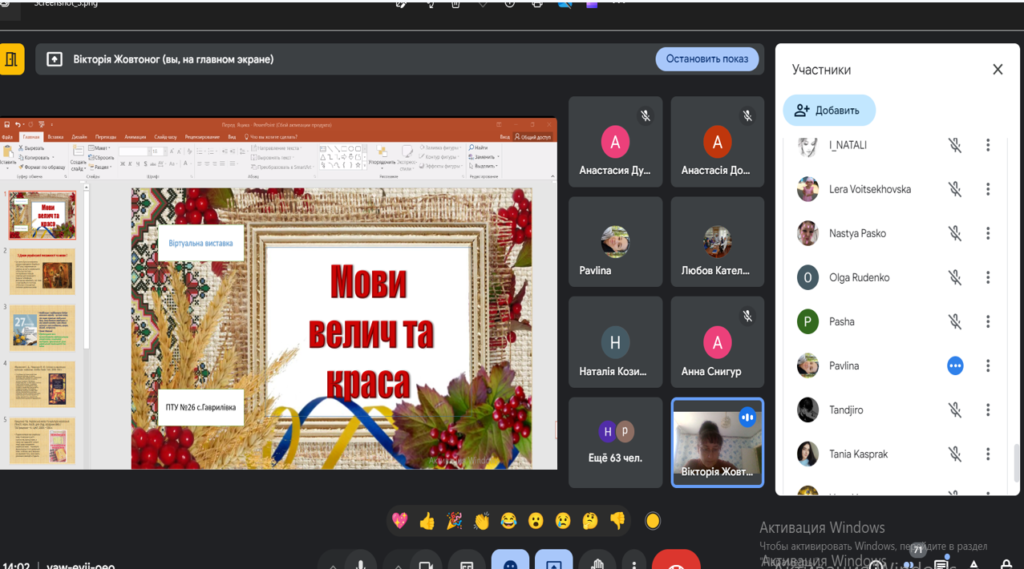1024x569 pixels.
Task: Open the three-dot menu for Pasha
Action: 988,322
